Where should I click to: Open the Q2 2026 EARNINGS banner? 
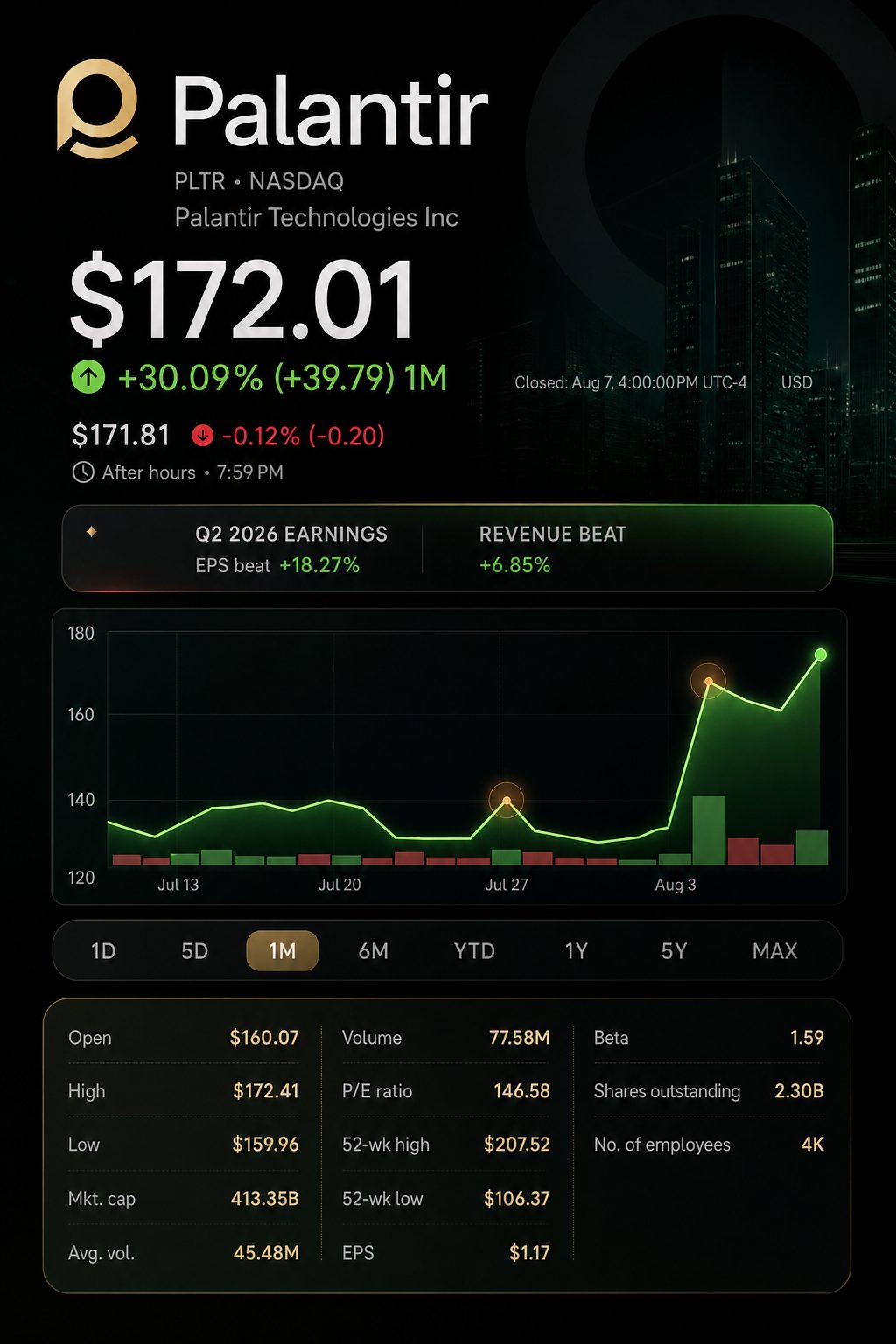point(447,549)
